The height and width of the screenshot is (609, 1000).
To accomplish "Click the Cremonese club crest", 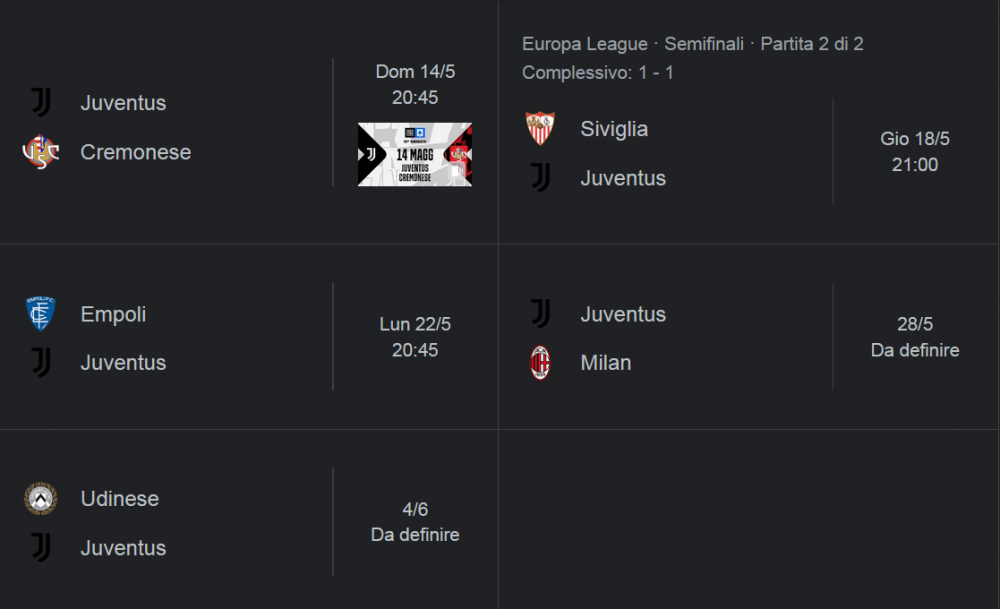I will (41, 152).
